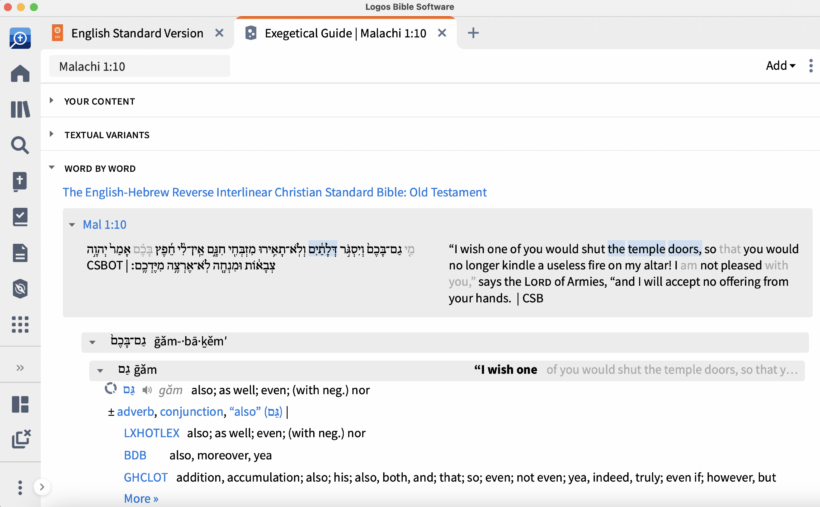Close the Exegetical Guide tab
820x507 pixels.
(x=442, y=33)
